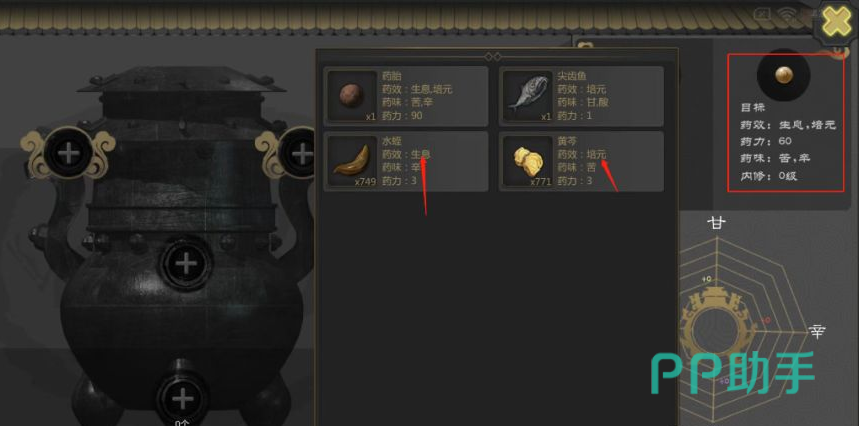This screenshot has width=859, height=426.
Task: Click the x749 leech quantity count
Action: pyautogui.click(x=365, y=182)
